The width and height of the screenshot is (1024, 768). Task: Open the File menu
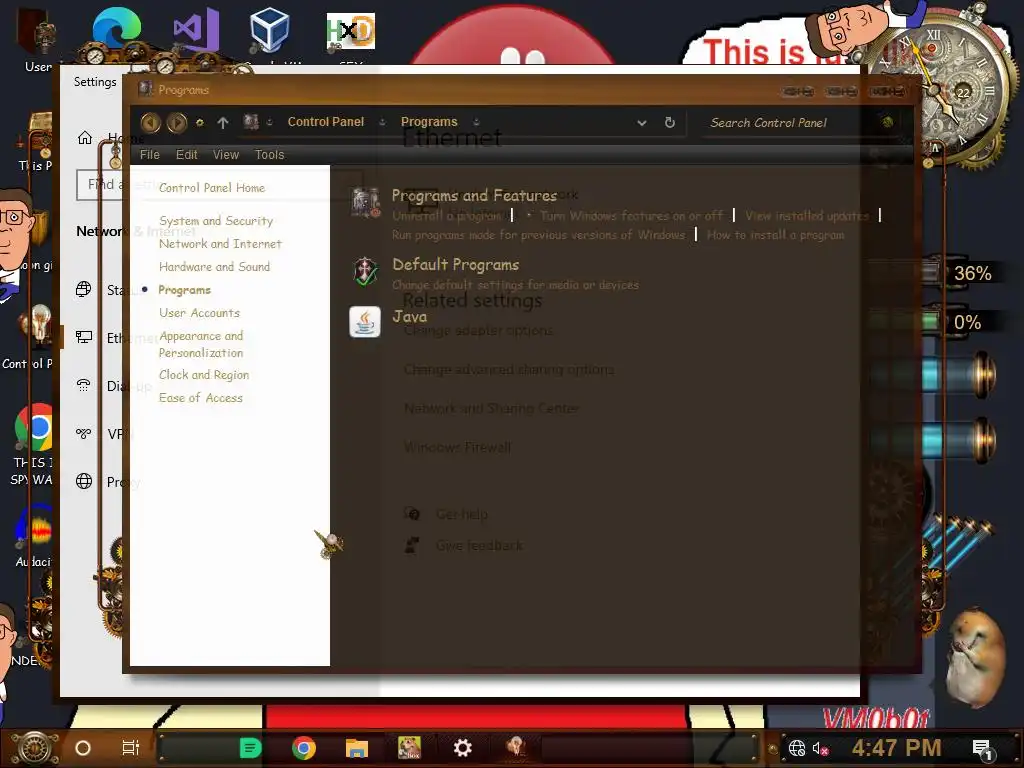point(150,155)
